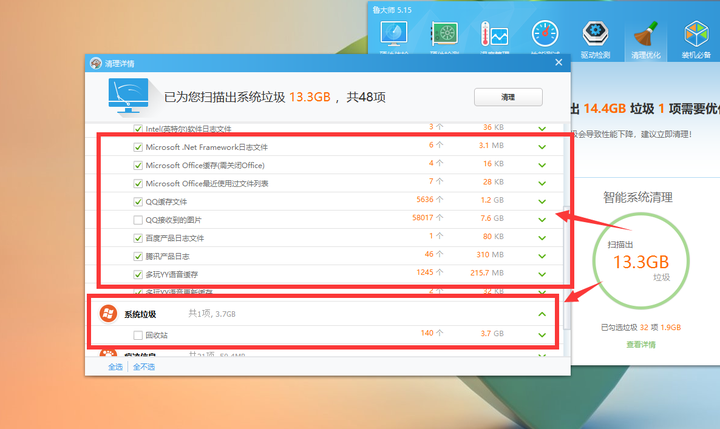The image size is (720, 429).
Task: Check the QQ接收到的图片 checkbox
Action: click(x=138, y=220)
